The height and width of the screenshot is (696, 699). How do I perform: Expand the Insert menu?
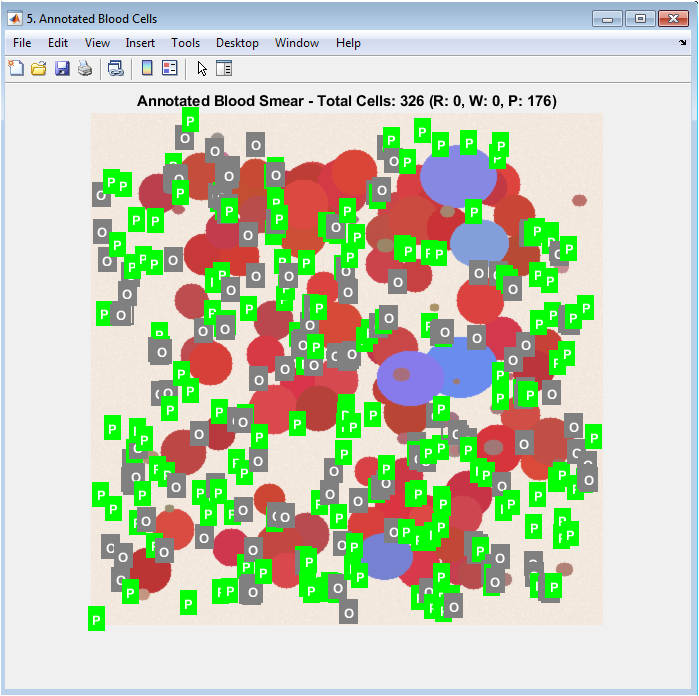[140, 43]
